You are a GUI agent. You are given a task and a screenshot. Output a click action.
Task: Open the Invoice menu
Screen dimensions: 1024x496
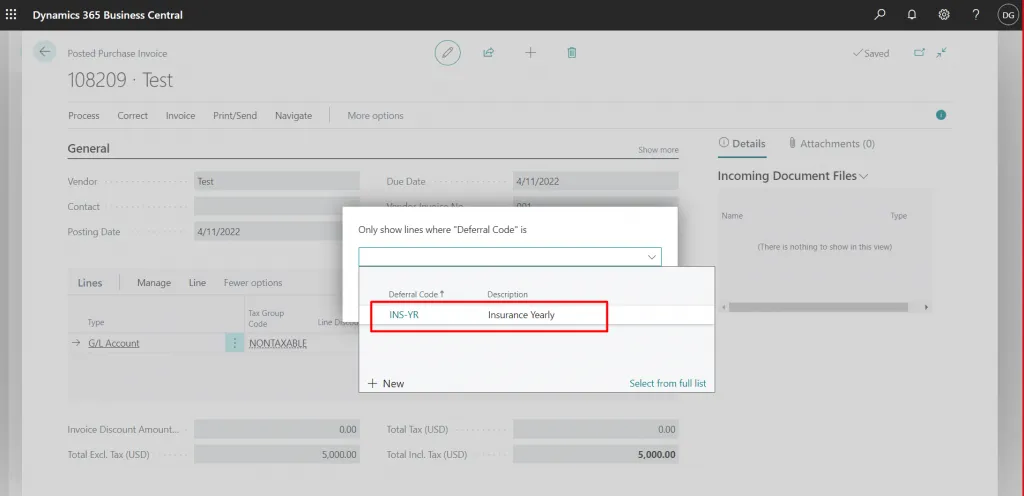[x=180, y=116]
